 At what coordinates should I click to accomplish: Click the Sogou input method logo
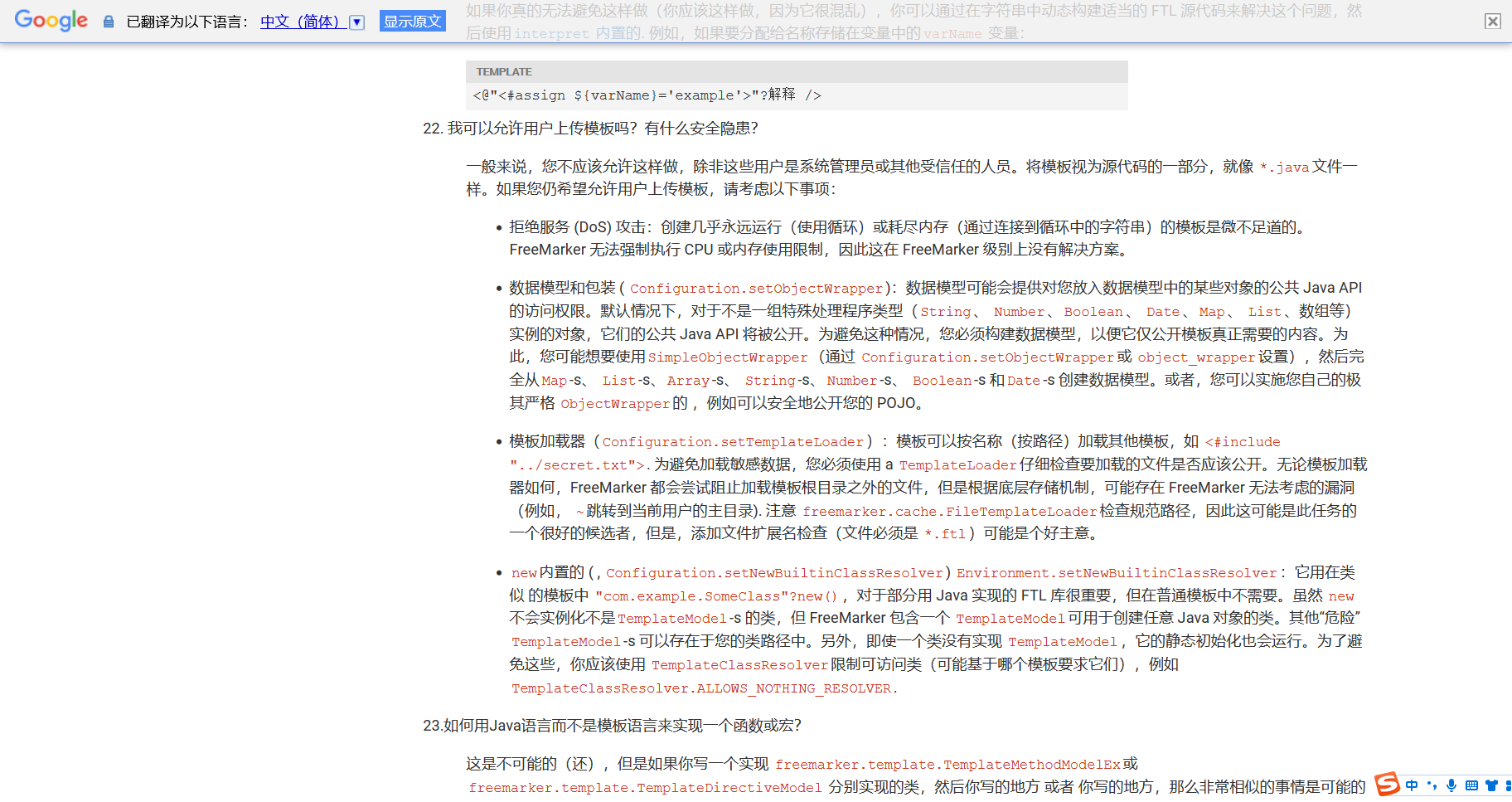click(x=1388, y=785)
